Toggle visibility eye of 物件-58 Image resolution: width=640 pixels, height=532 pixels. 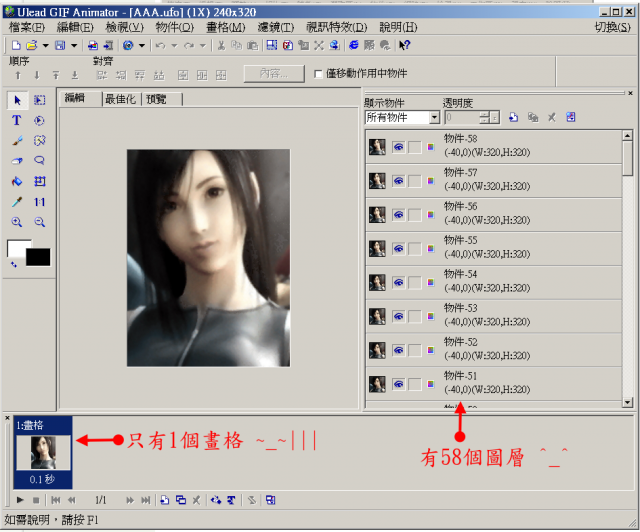click(399, 147)
